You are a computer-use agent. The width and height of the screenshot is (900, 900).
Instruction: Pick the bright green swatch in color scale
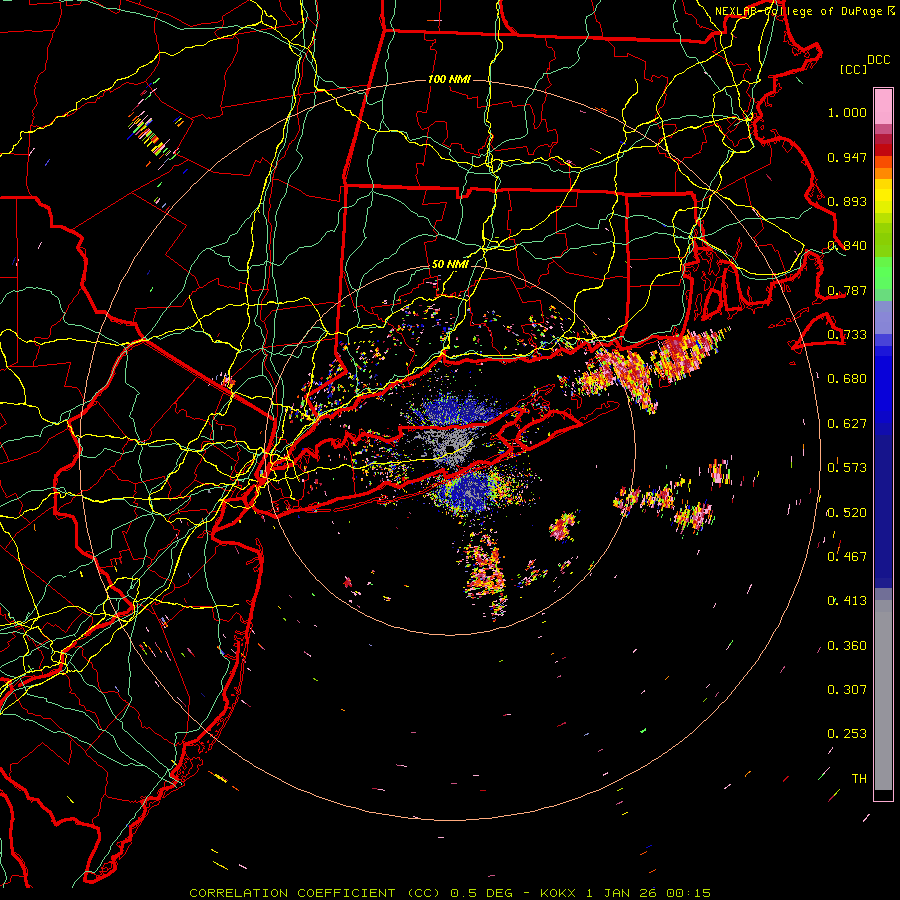tap(883, 273)
